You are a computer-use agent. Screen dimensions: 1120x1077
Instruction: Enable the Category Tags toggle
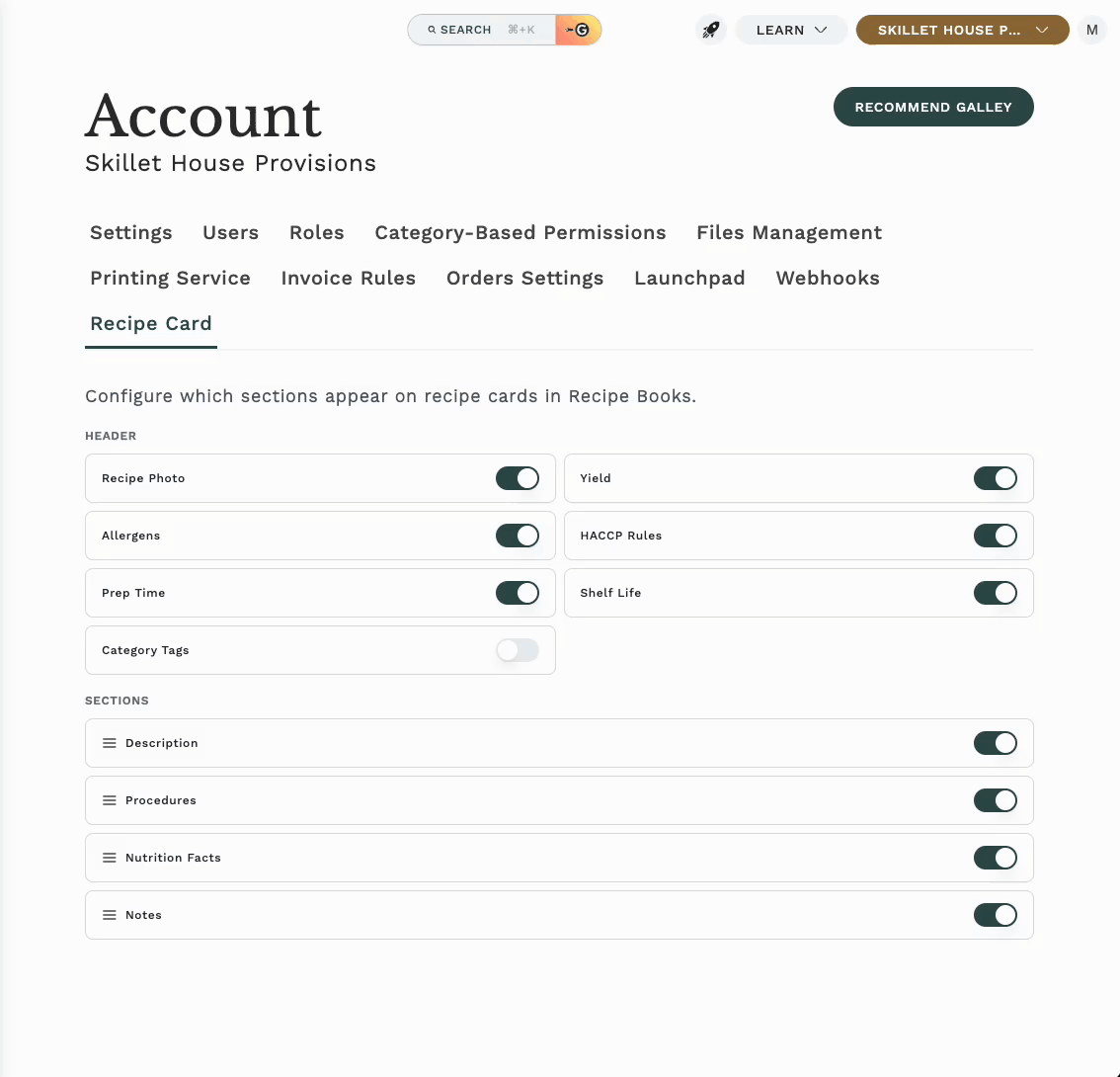518,650
